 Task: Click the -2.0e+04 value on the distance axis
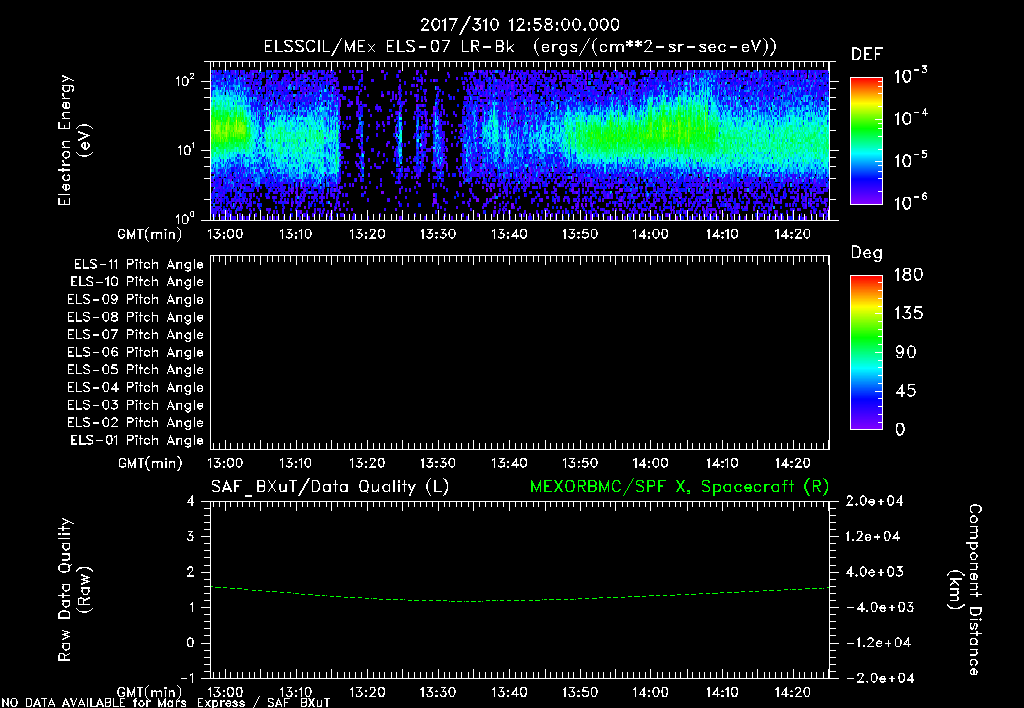tap(880, 678)
